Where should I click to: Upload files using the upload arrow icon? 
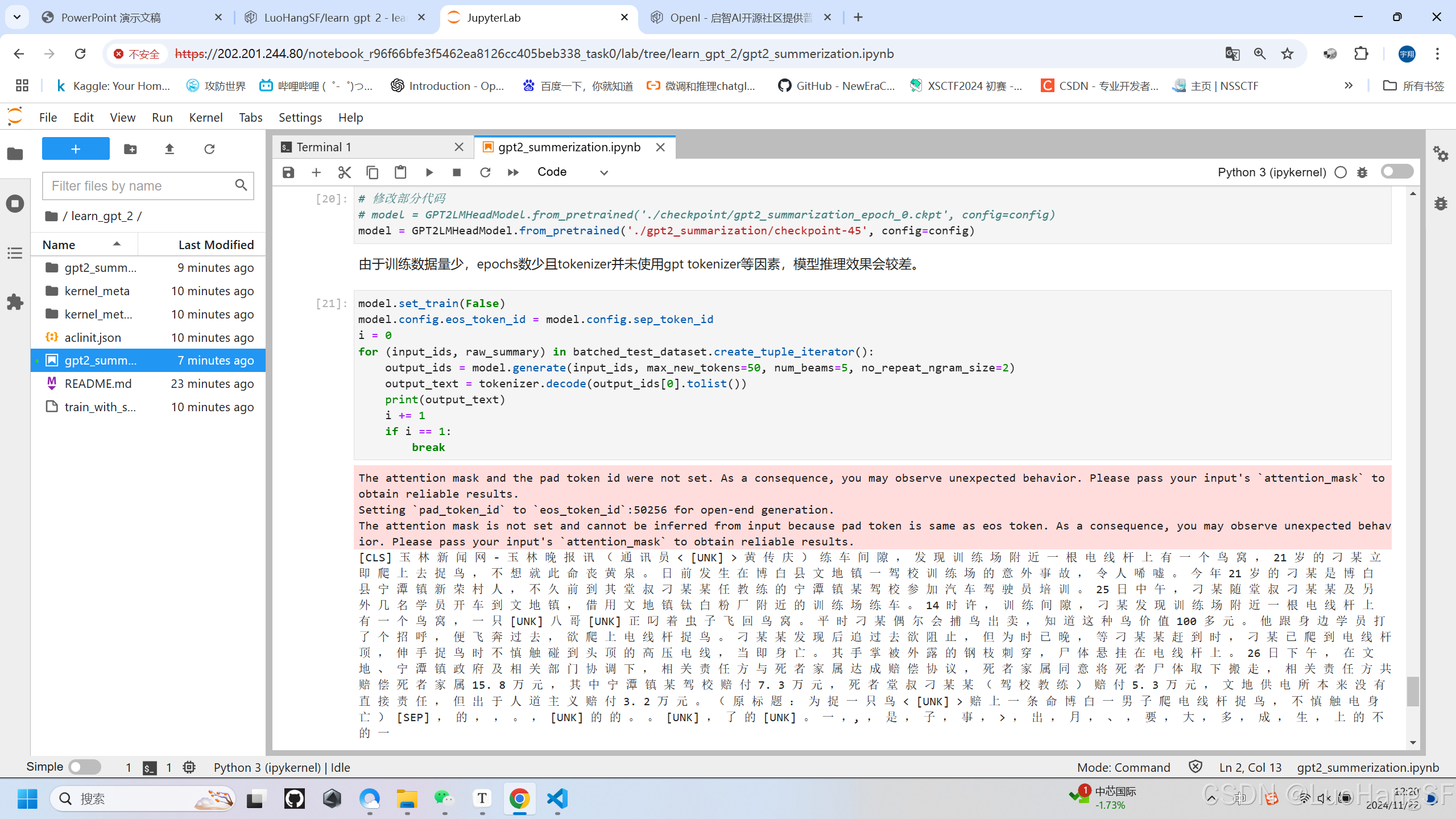click(169, 148)
